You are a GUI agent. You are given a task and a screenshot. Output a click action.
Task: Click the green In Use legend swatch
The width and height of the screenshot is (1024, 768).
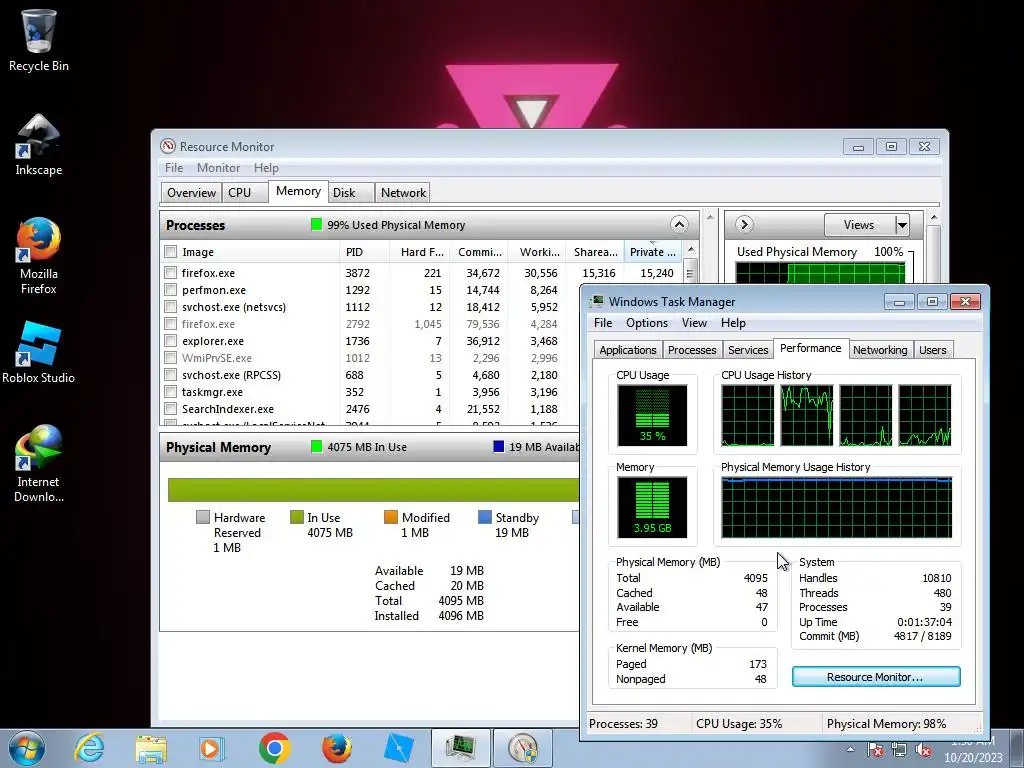pyautogui.click(x=296, y=517)
